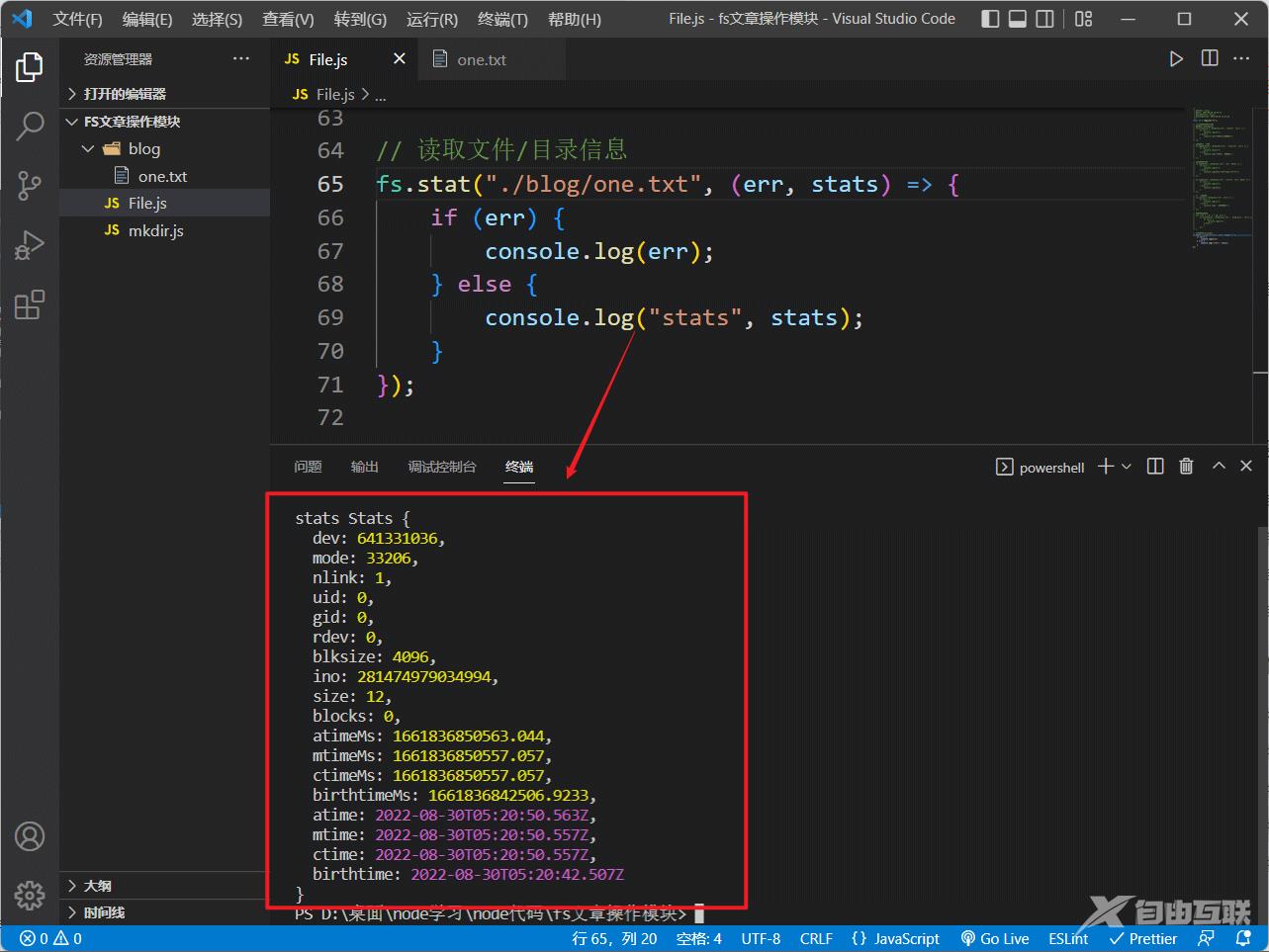Open the Search view icon
Image resolution: width=1269 pixels, height=952 pixels.
coord(30,126)
